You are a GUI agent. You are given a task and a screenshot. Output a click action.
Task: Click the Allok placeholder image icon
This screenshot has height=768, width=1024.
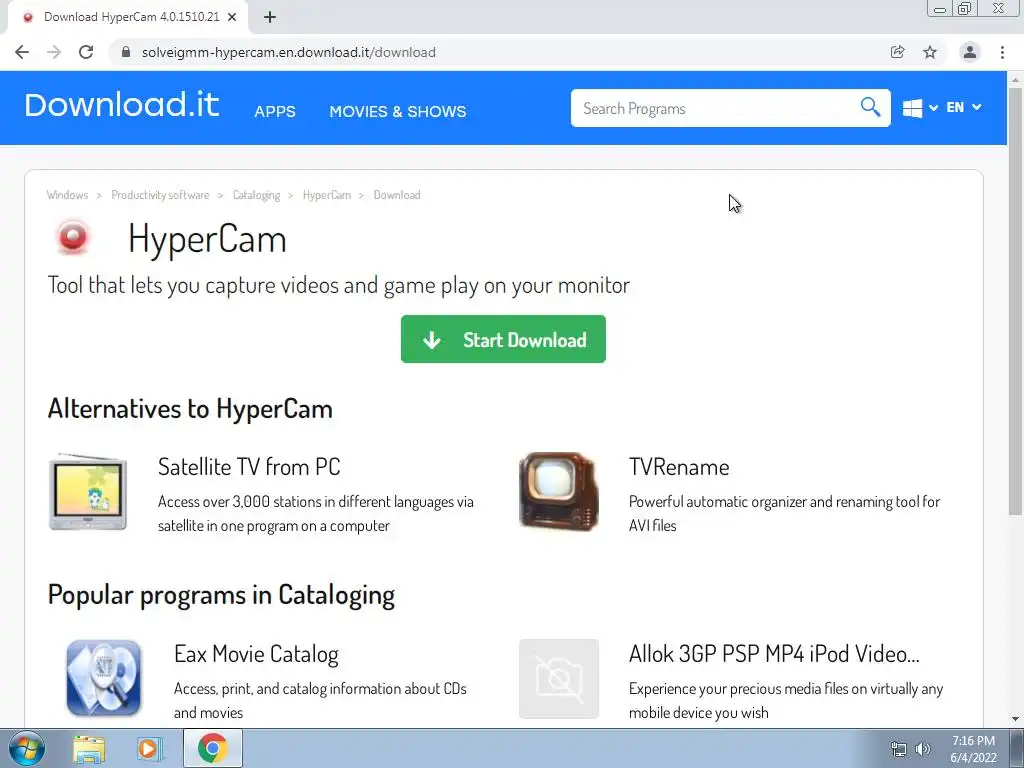559,679
